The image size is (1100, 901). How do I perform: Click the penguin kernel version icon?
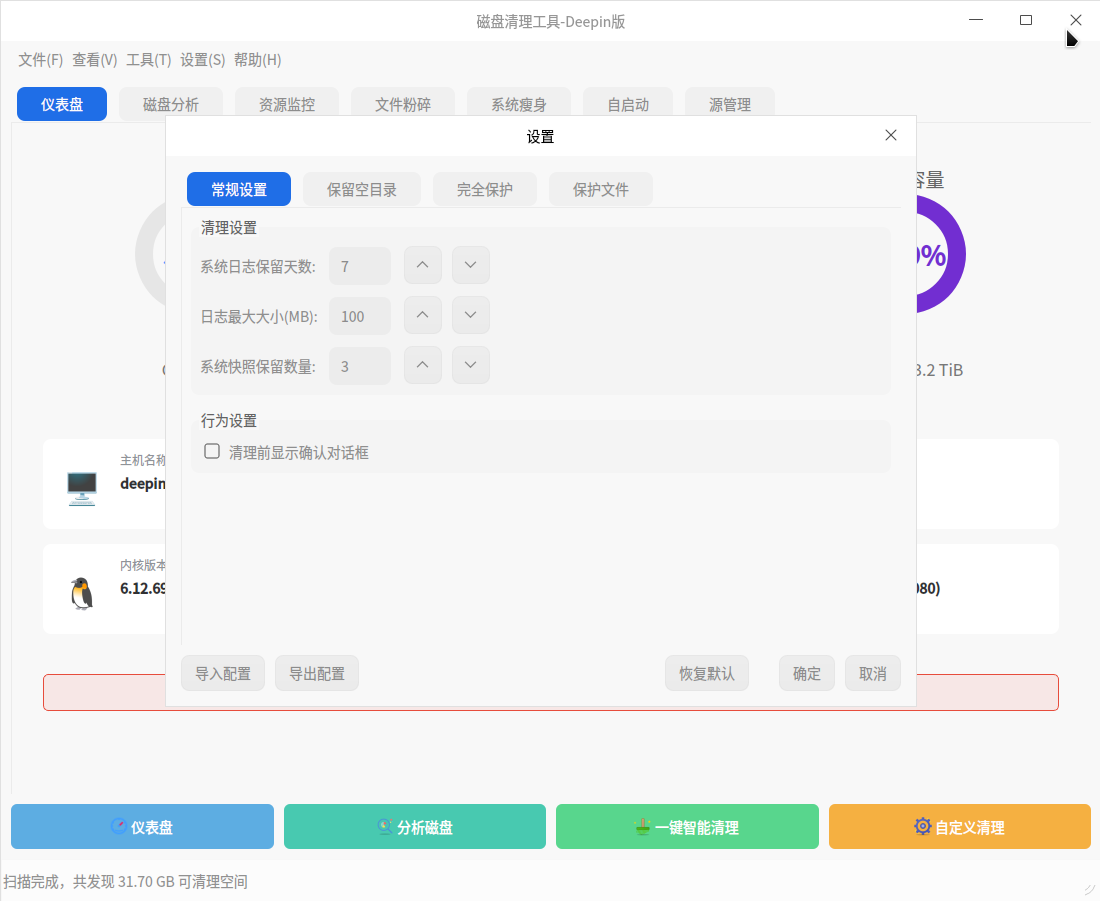point(81,593)
